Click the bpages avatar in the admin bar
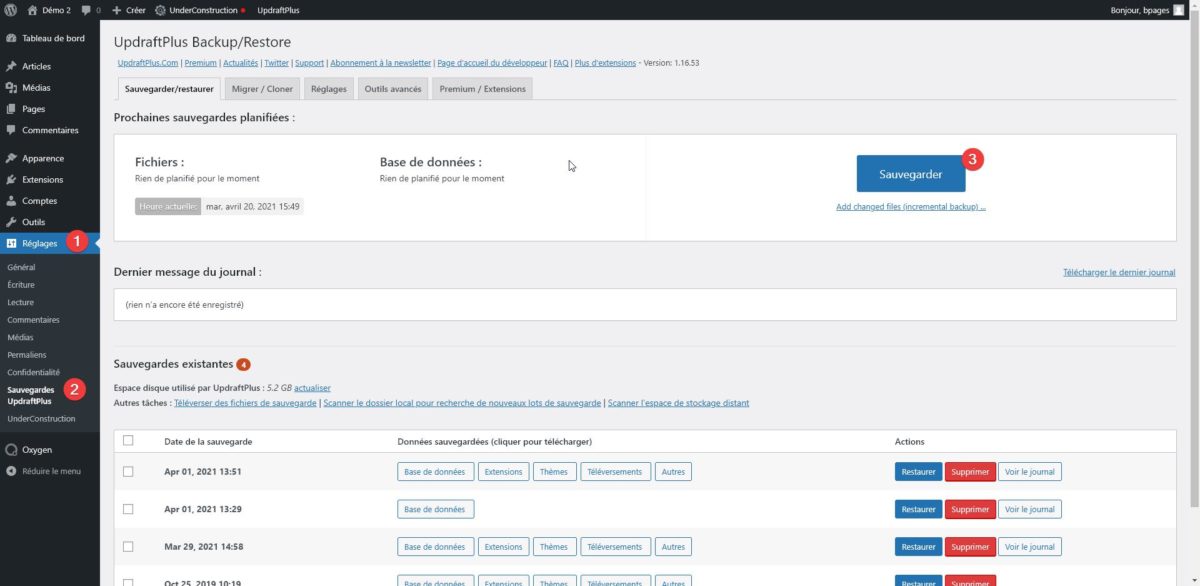1200x586 pixels. (1179, 10)
